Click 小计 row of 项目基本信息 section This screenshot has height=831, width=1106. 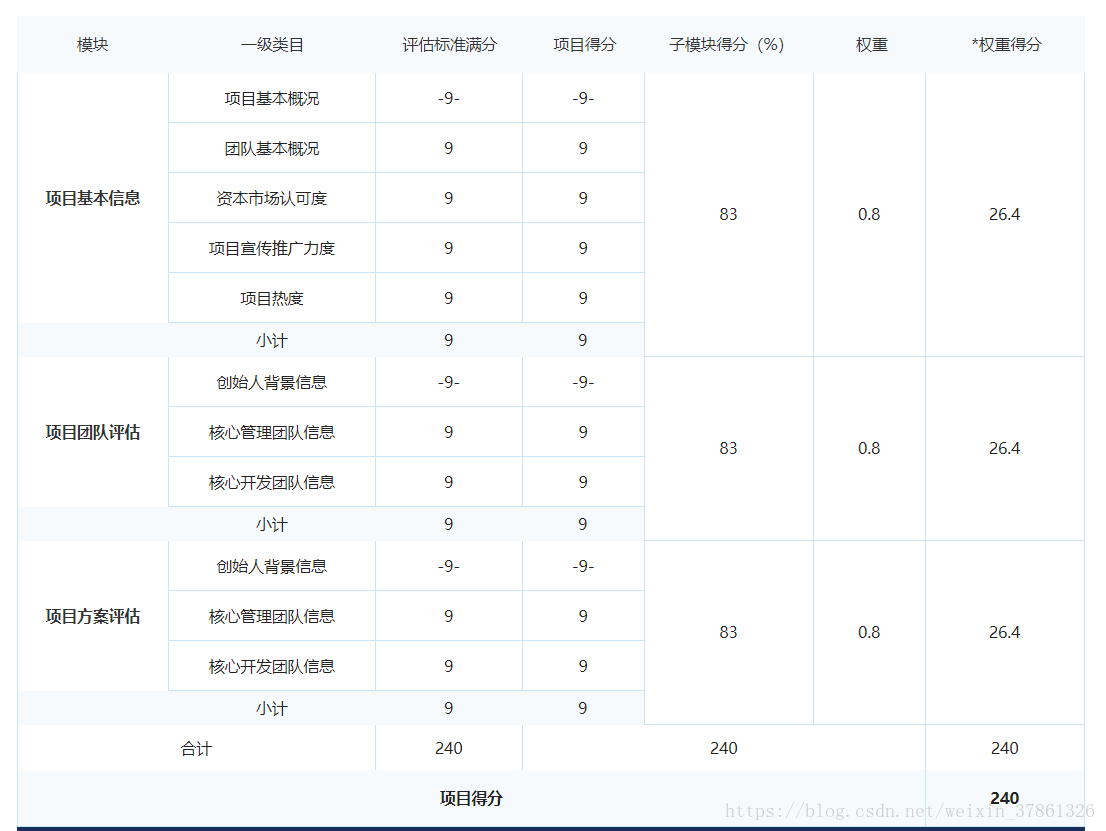(331, 340)
